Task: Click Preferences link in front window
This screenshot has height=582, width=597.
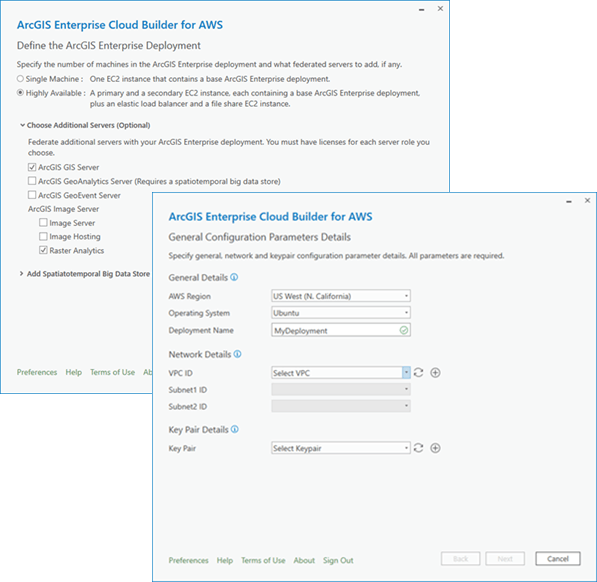Action: coord(188,560)
